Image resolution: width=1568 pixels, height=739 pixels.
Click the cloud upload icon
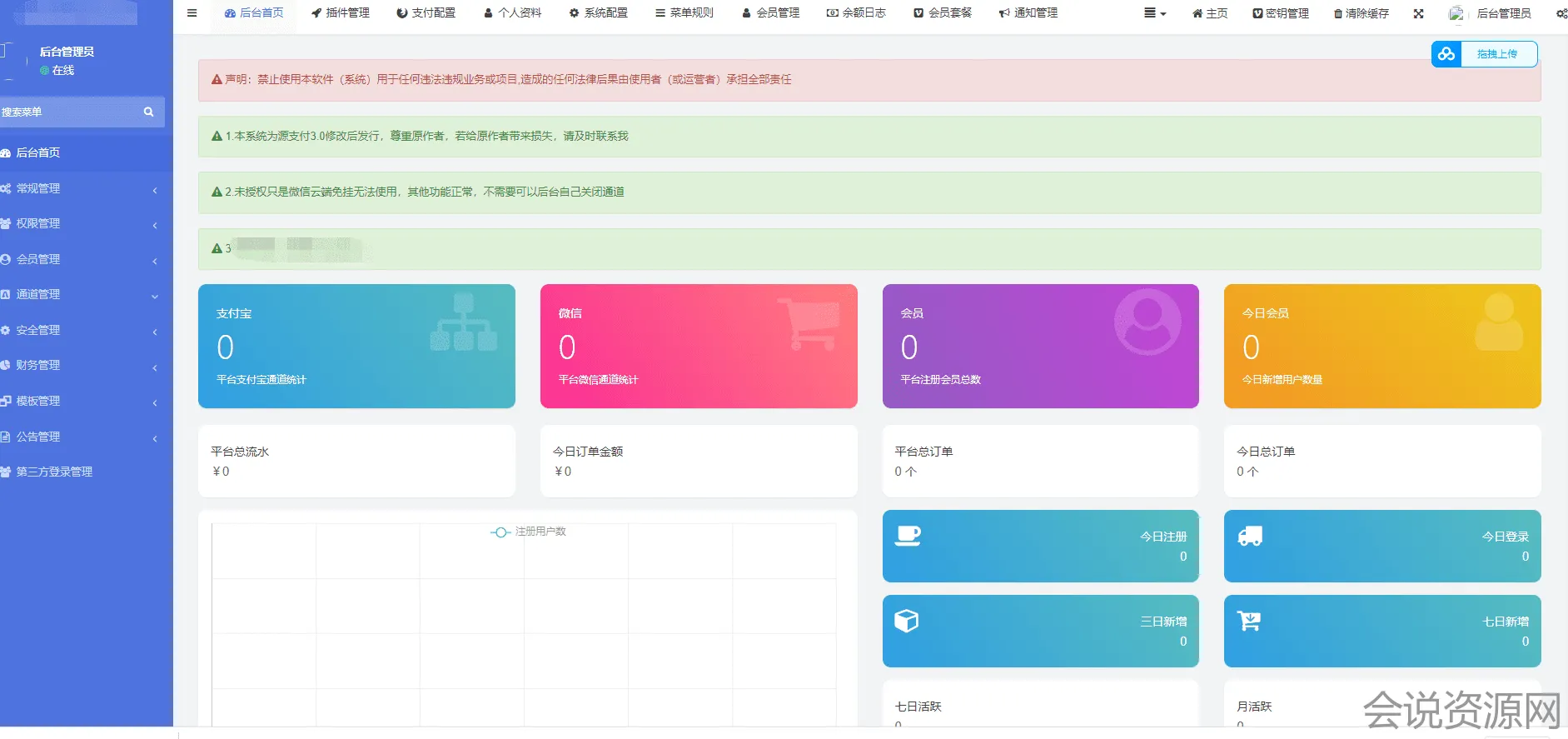pos(1446,54)
